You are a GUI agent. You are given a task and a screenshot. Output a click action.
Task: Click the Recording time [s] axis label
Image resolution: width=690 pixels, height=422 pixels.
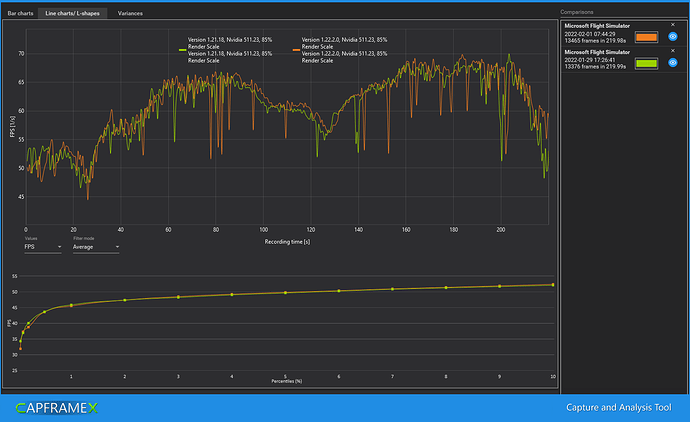[x=287, y=242]
